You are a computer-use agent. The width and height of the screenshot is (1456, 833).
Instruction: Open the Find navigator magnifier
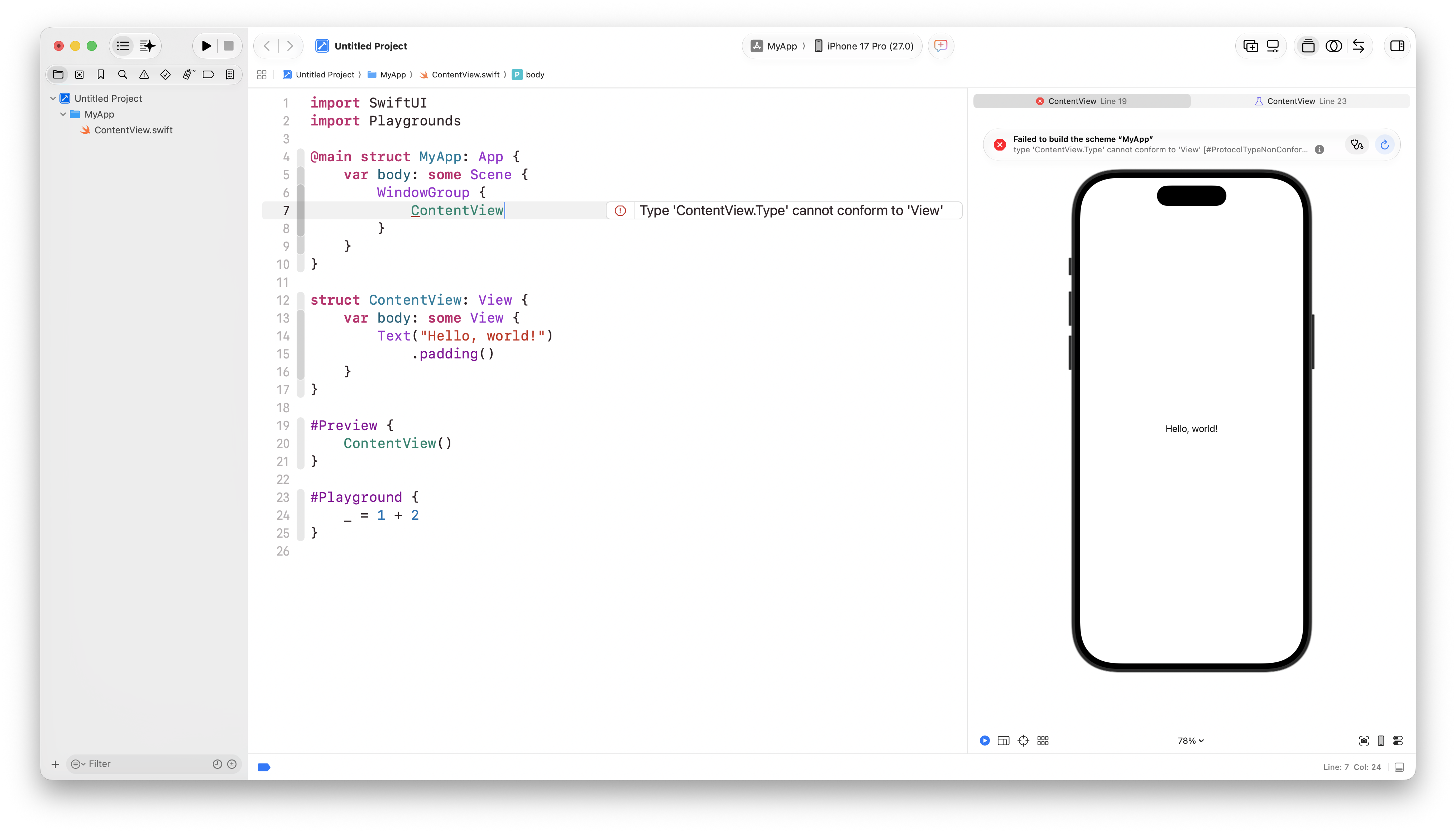pyautogui.click(x=123, y=75)
